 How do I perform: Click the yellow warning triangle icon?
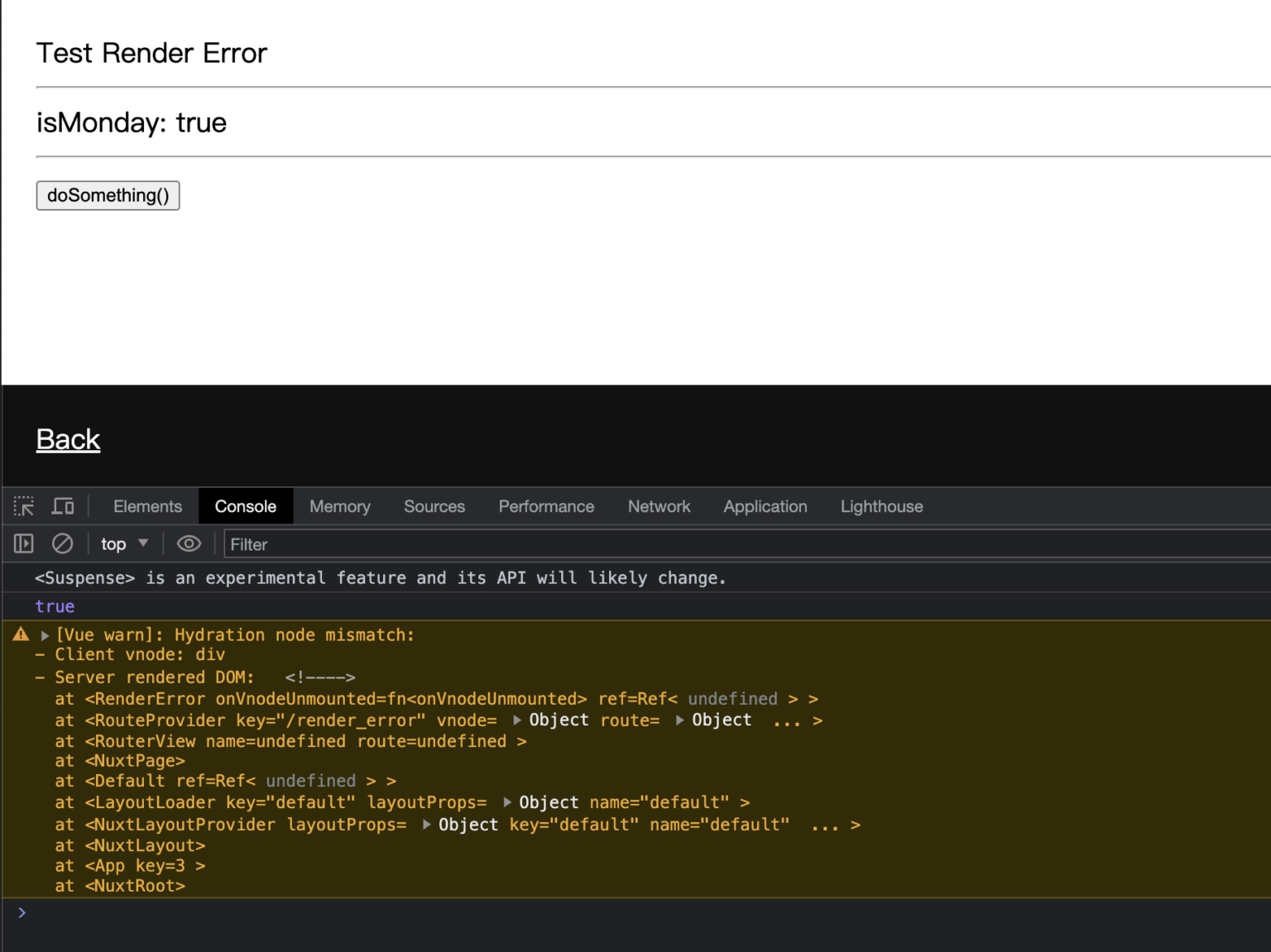coord(21,634)
